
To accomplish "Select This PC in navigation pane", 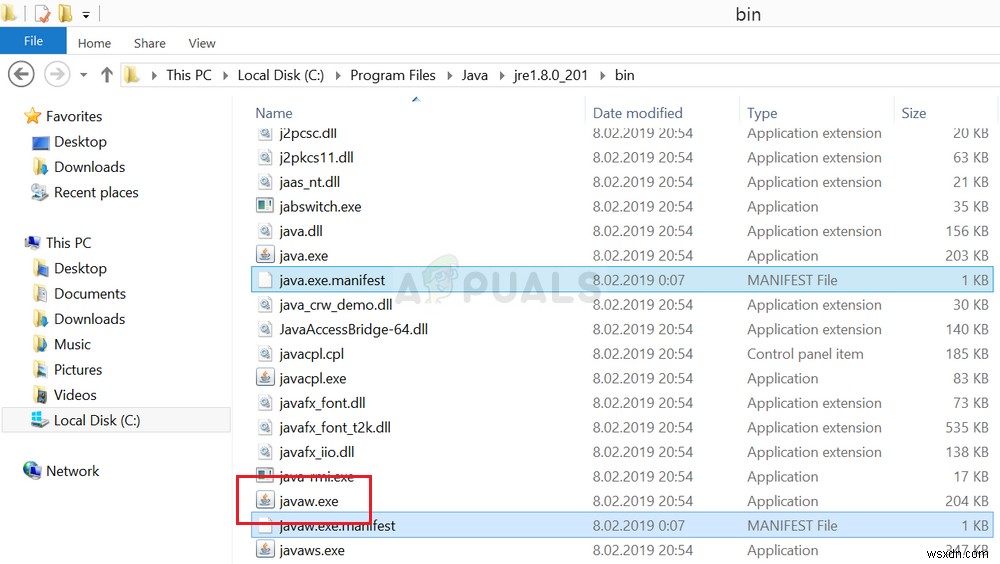I will click(x=68, y=243).
